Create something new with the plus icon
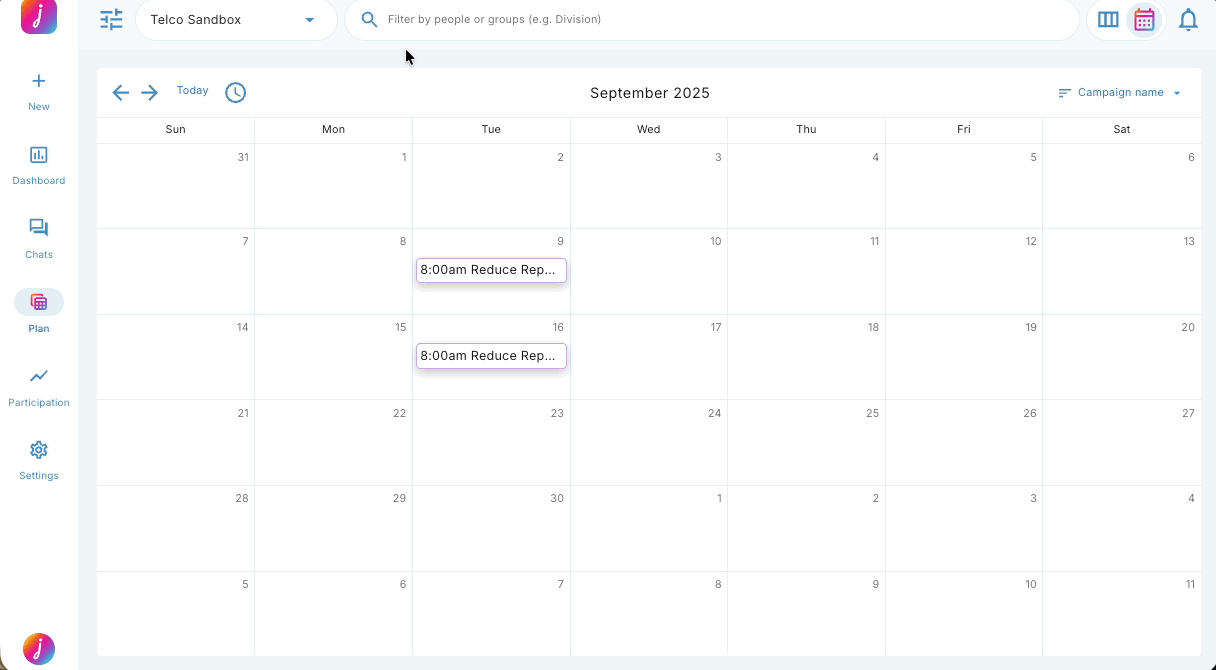1216x670 pixels. coord(38,81)
